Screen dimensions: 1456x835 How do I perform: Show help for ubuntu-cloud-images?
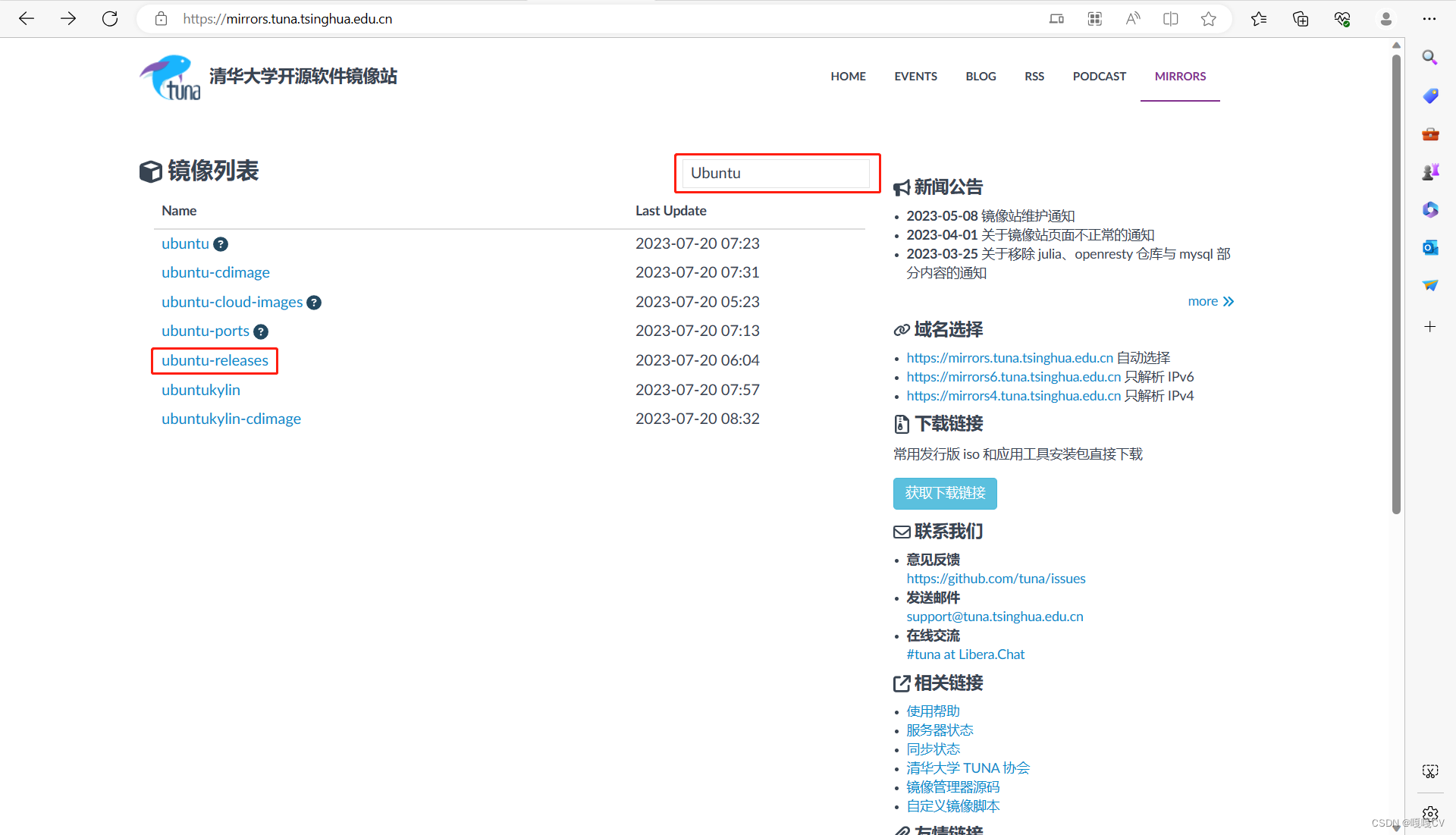(314, 303)
